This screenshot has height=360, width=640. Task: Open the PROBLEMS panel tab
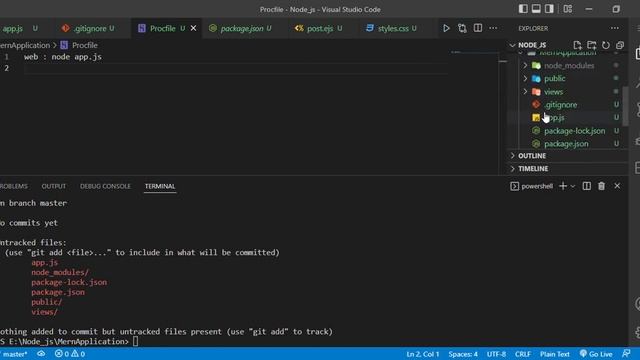coord(14,186)
